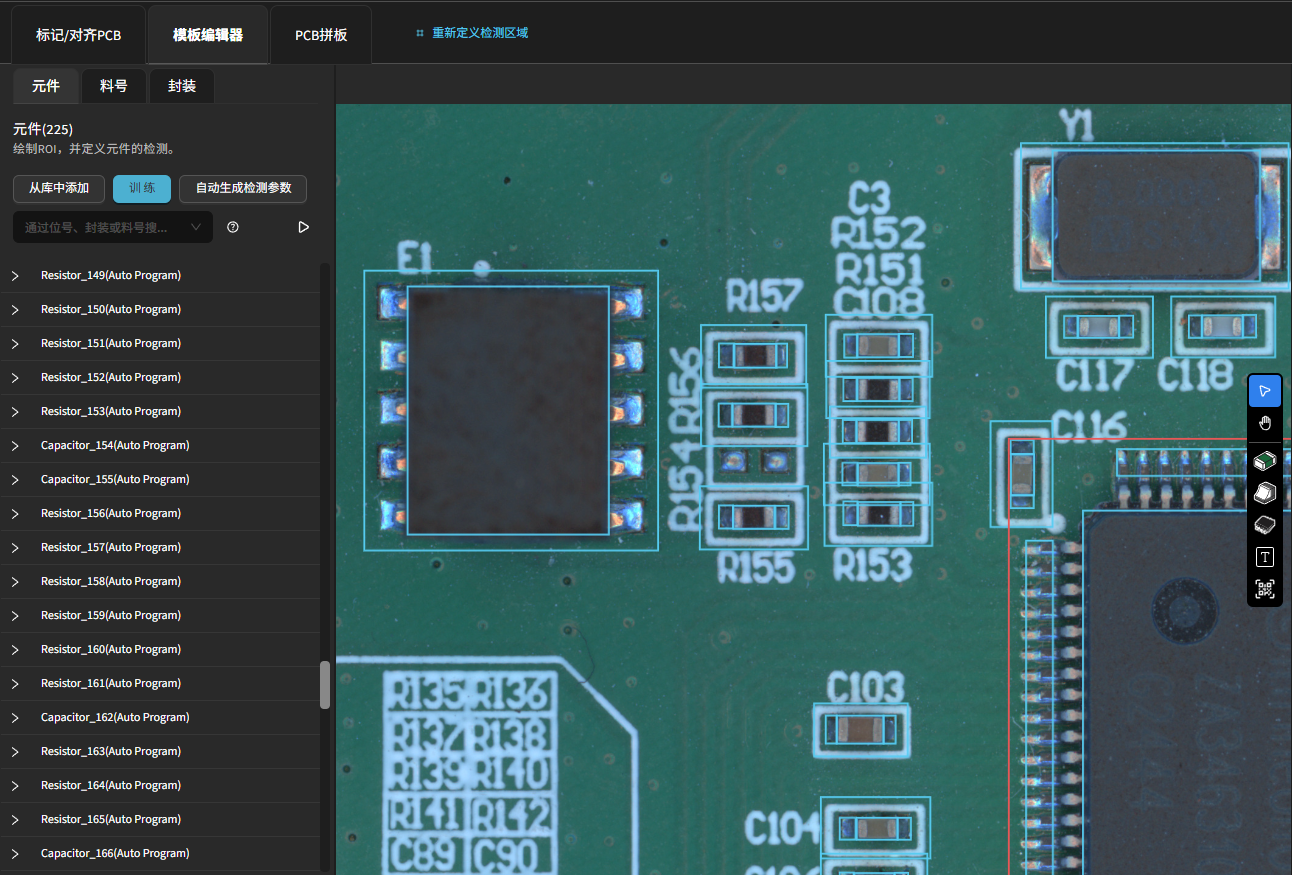Click the 训练 button
The image size is (1292, 875).
coord(142,188)
